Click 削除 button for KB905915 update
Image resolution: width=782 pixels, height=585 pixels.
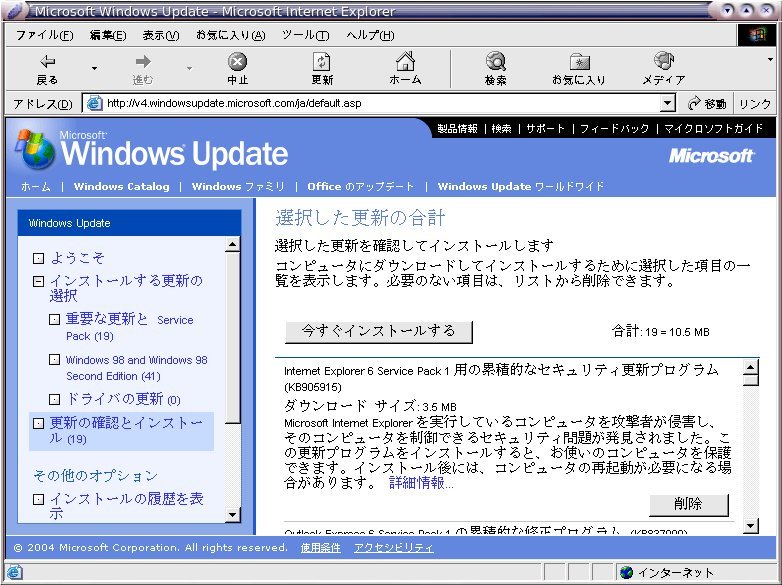688,505
